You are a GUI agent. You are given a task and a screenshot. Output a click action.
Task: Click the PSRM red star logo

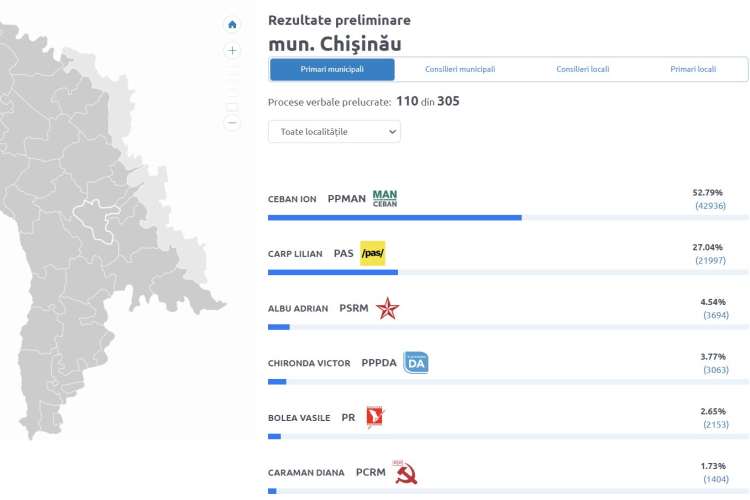click(x=387, y=308)
